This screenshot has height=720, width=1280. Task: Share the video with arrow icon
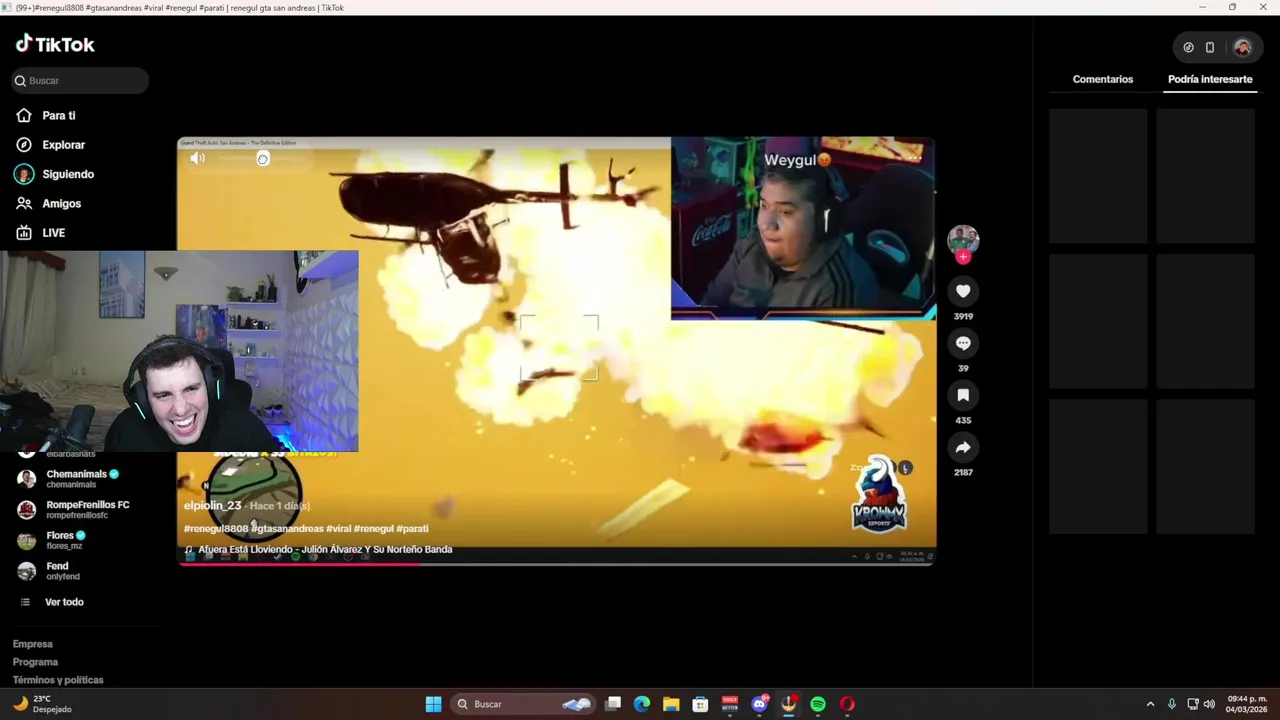coord(963,447)
